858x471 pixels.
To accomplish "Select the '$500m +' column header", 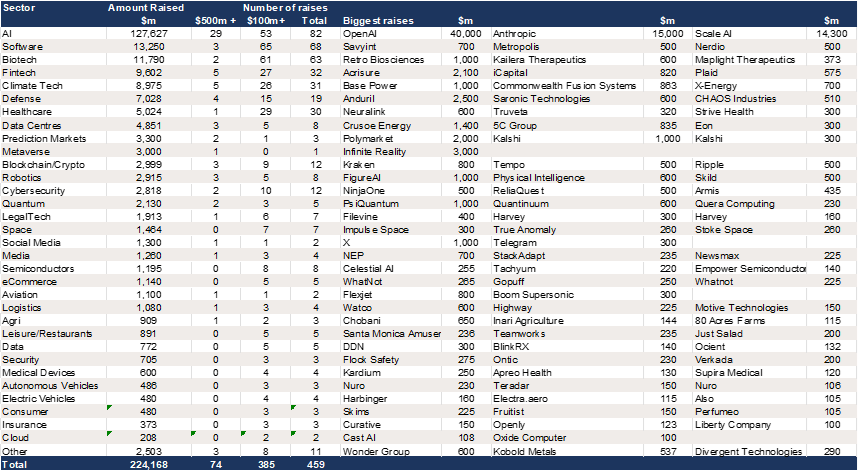I will [x=216, y=21].
